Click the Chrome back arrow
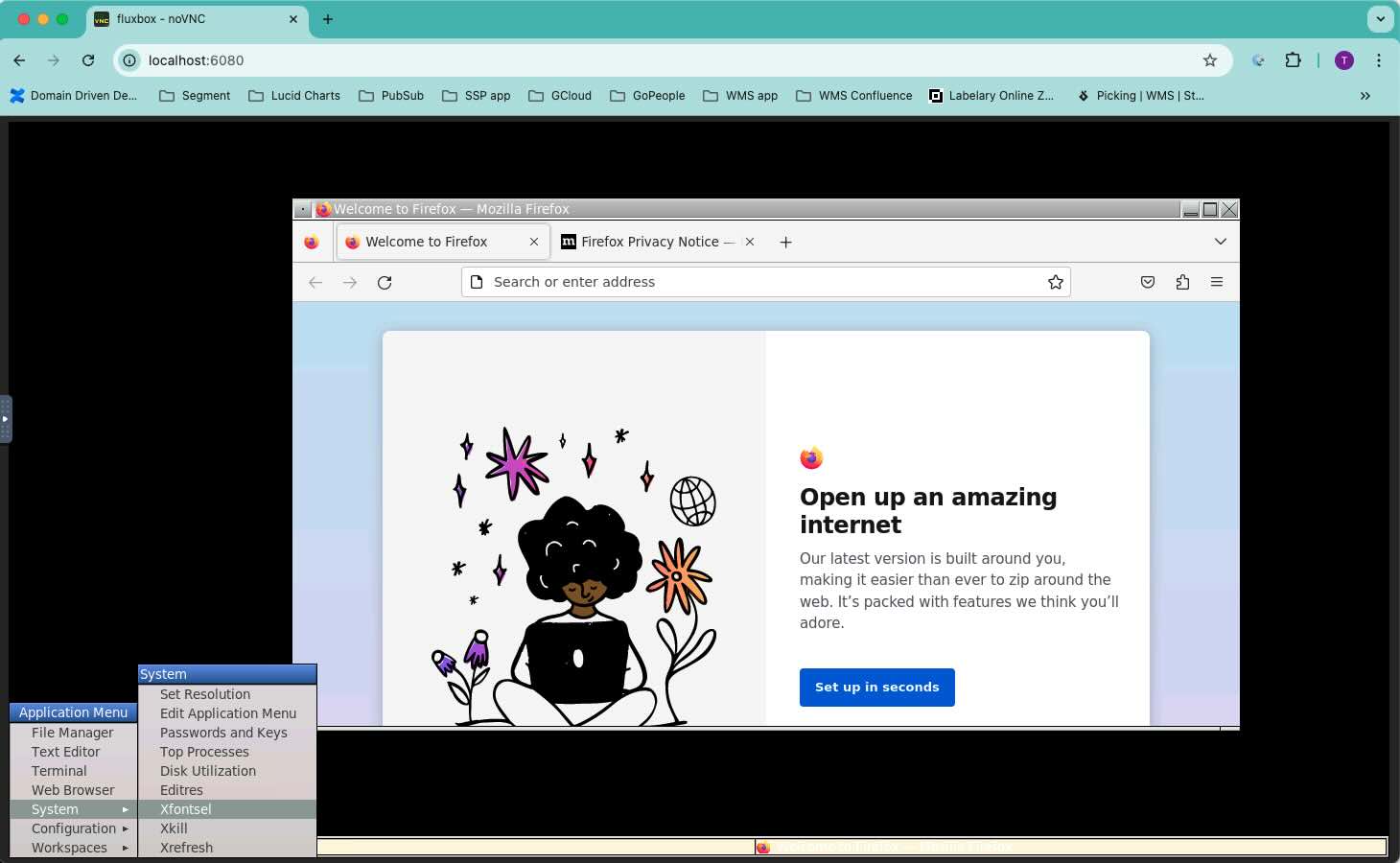 [19, 60]
